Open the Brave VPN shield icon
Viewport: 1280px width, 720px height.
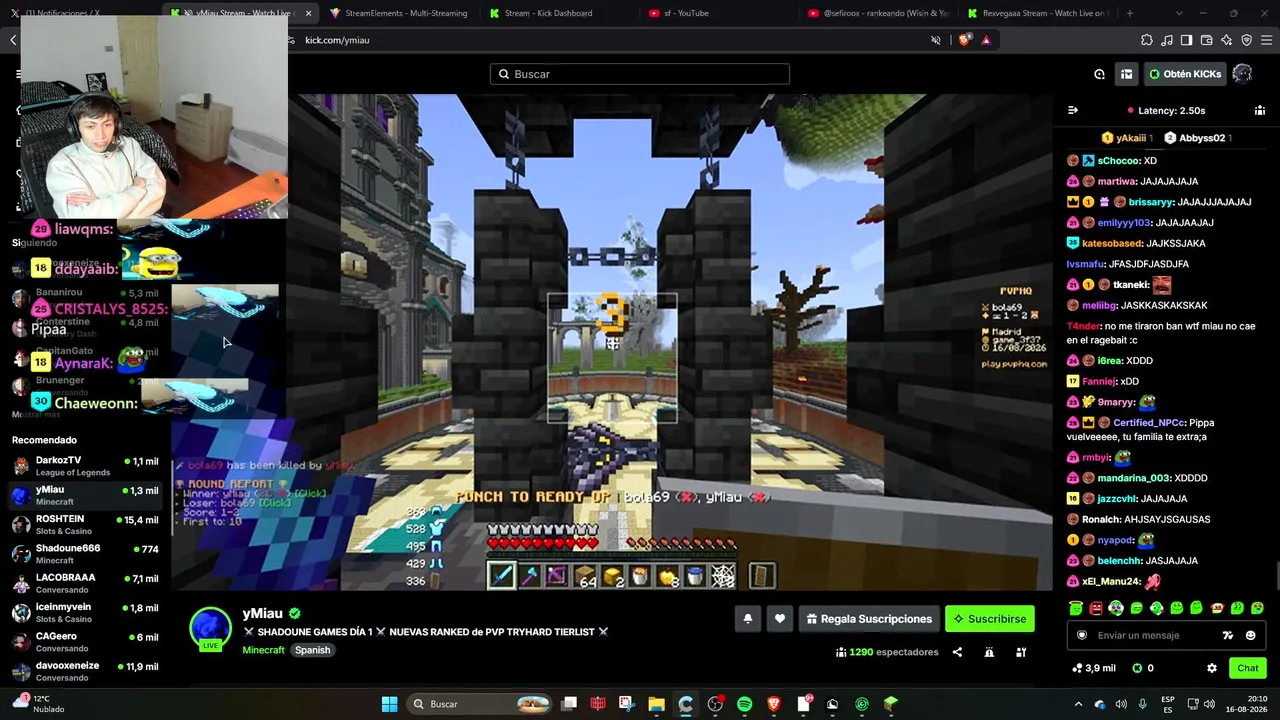pyautogui.click(x=1246, y=40)
